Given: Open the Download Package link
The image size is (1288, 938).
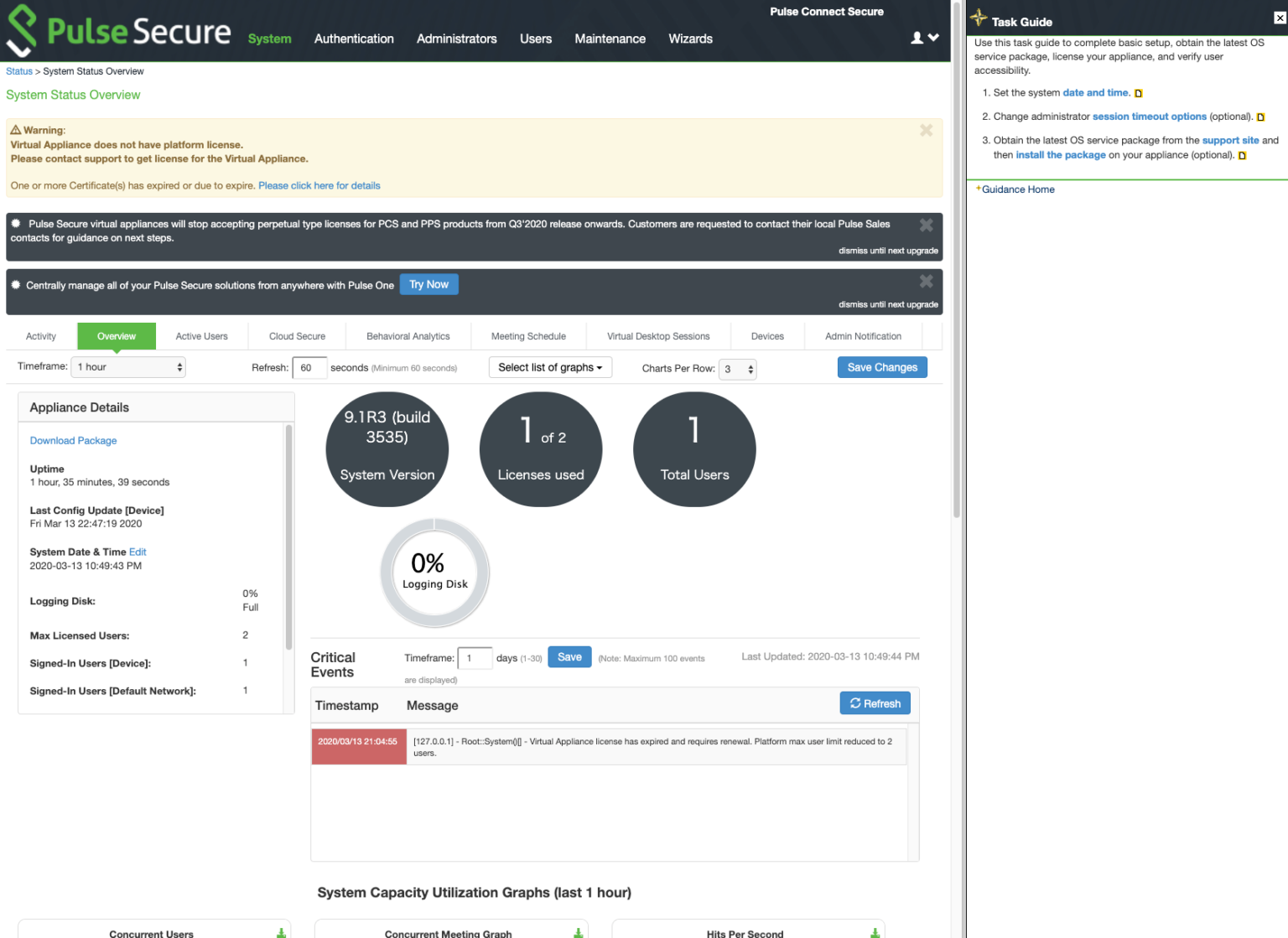Looking at the screenshot, I should 73,440.
